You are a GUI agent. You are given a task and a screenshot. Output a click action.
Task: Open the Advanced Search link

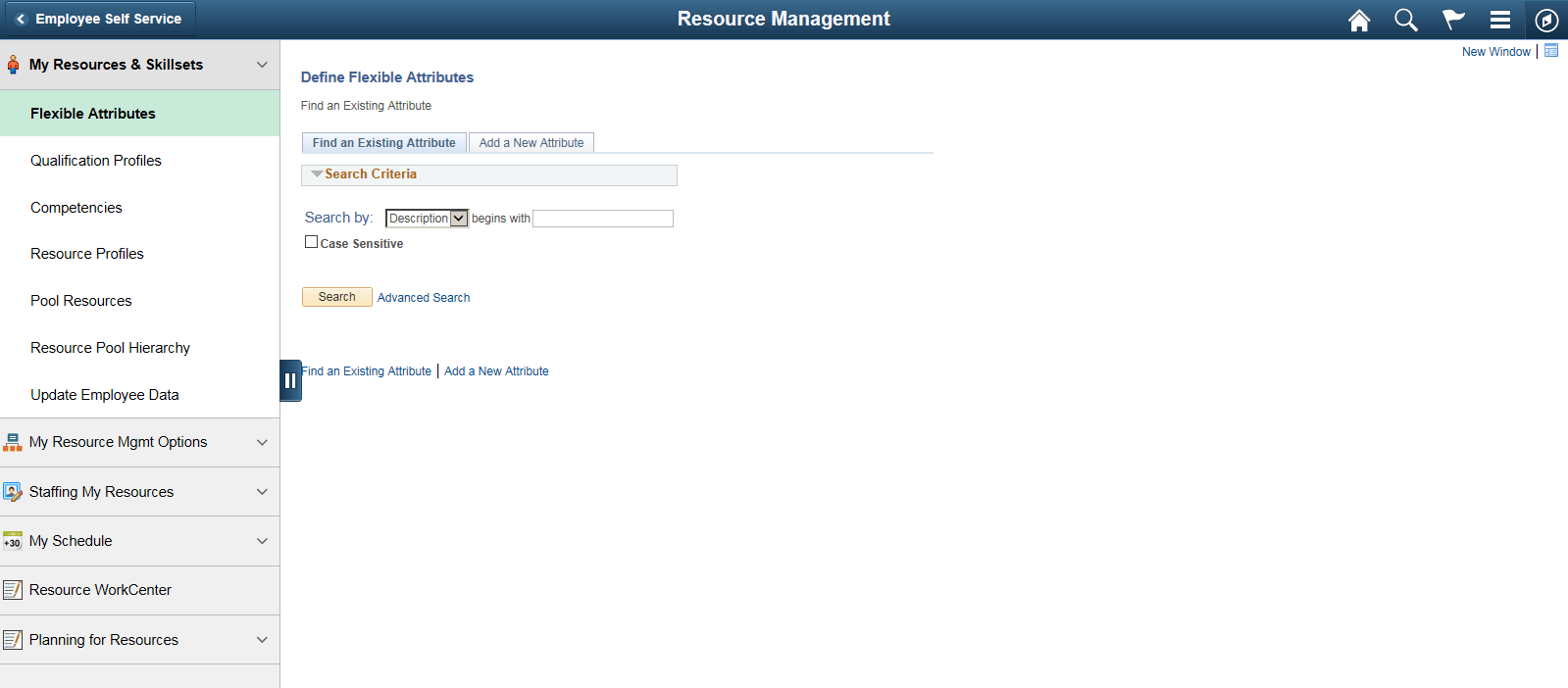click(x=424, y=298)
